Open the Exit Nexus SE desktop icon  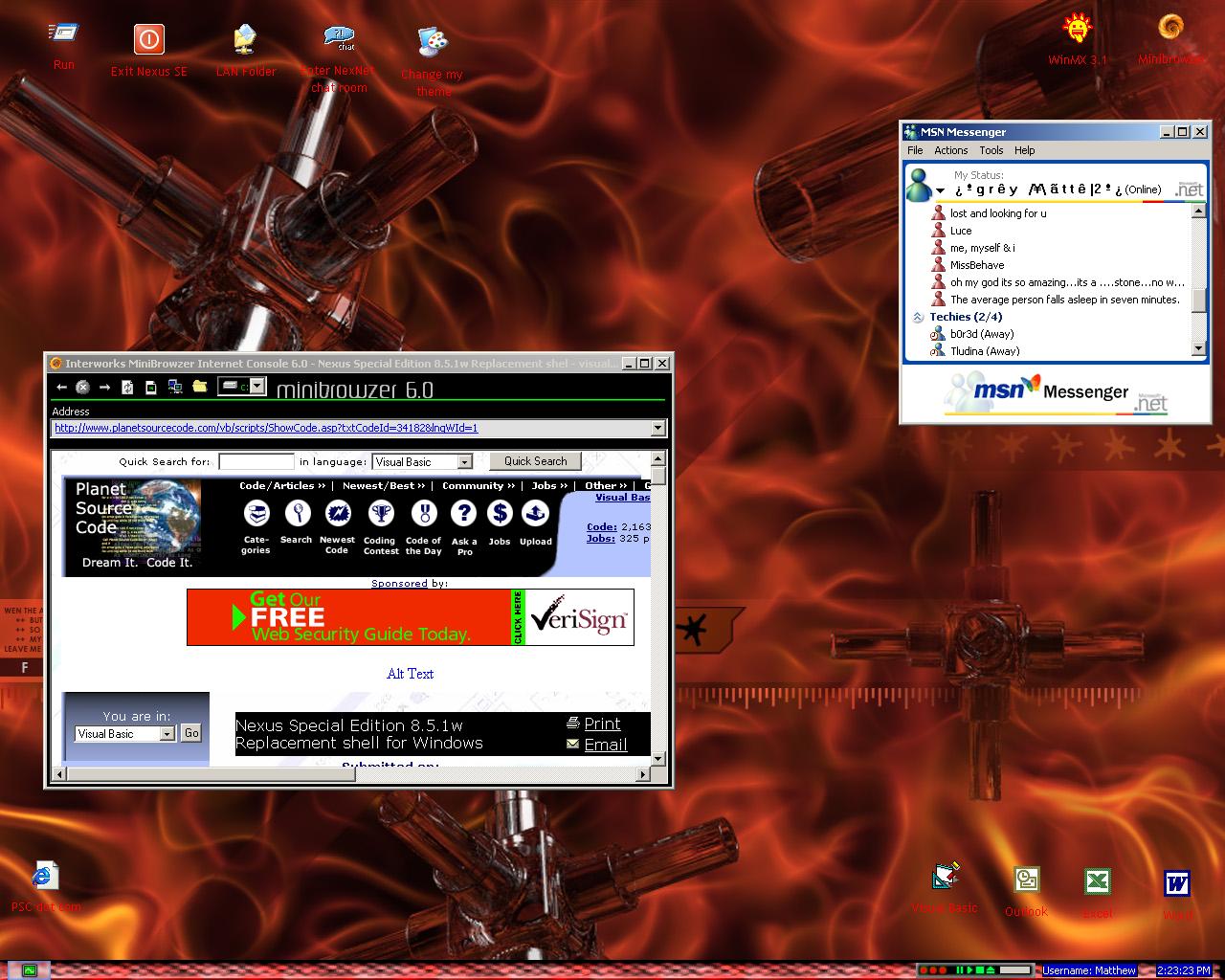pos(148,40)
